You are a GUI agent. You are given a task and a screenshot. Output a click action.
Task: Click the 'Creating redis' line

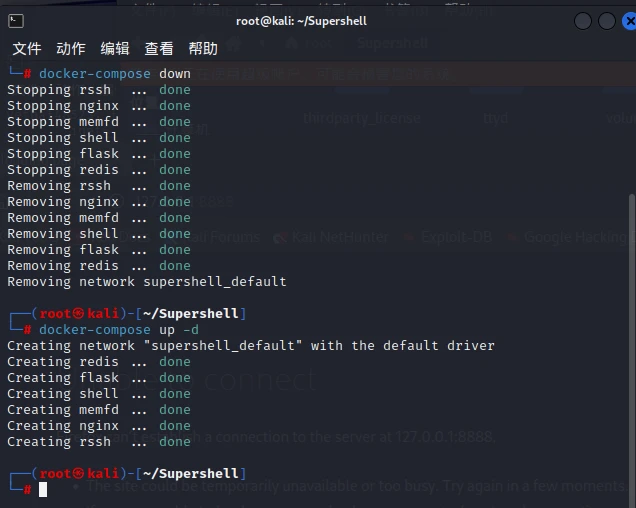(99, 362)
